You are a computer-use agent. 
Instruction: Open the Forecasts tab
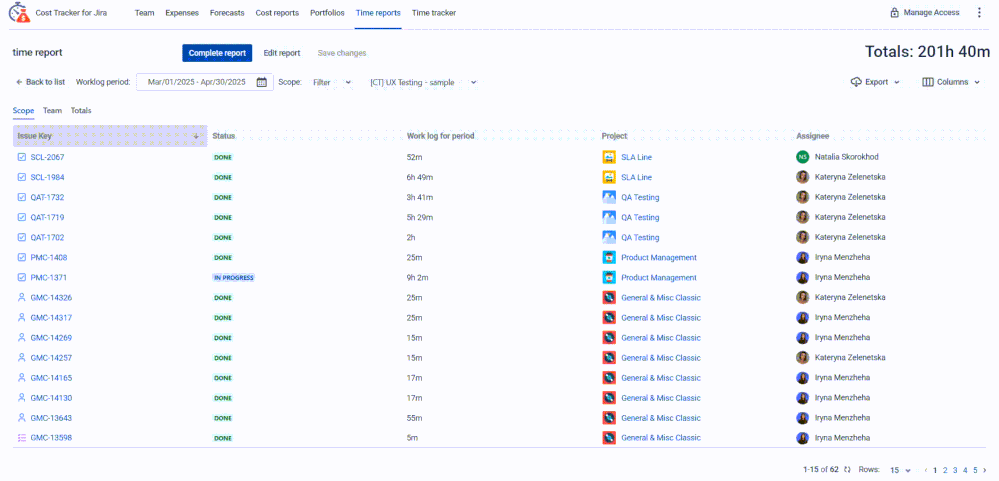click(x=227, y=13)
